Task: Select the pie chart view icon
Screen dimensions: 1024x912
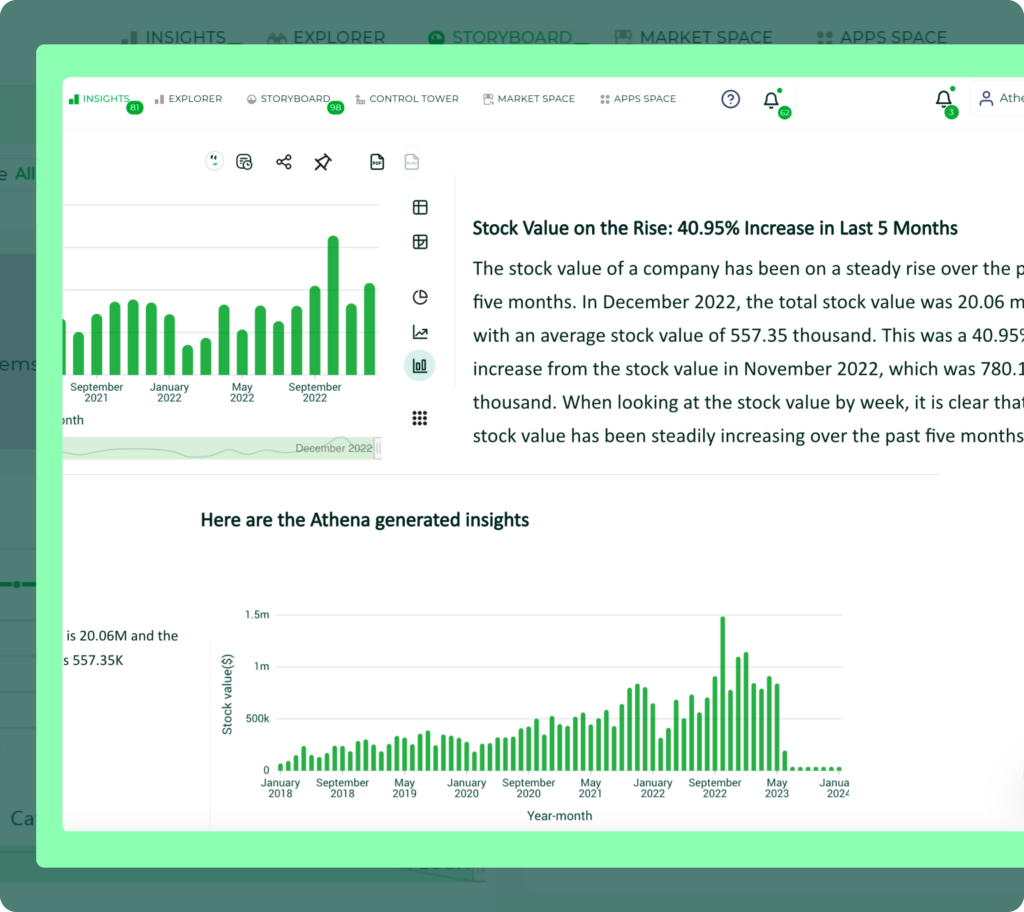Action: tap(420, 297)
